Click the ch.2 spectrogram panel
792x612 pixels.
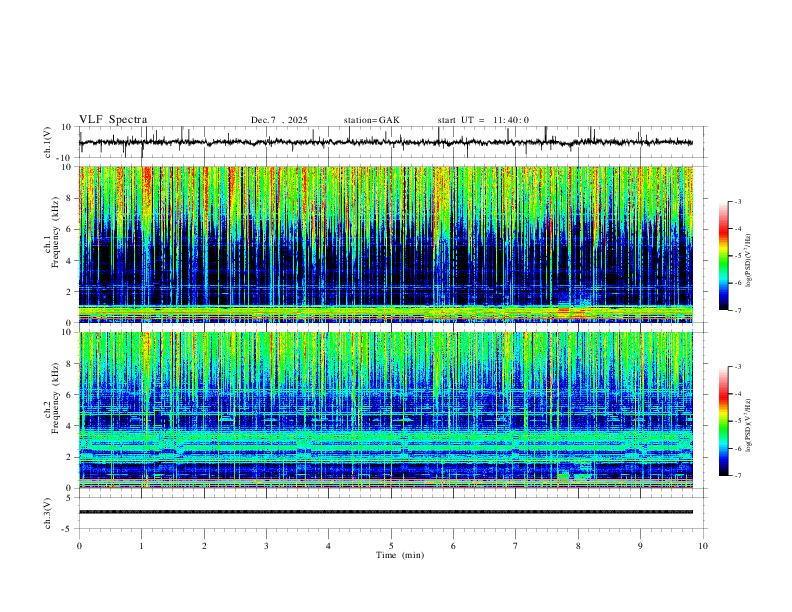[386, 410]
